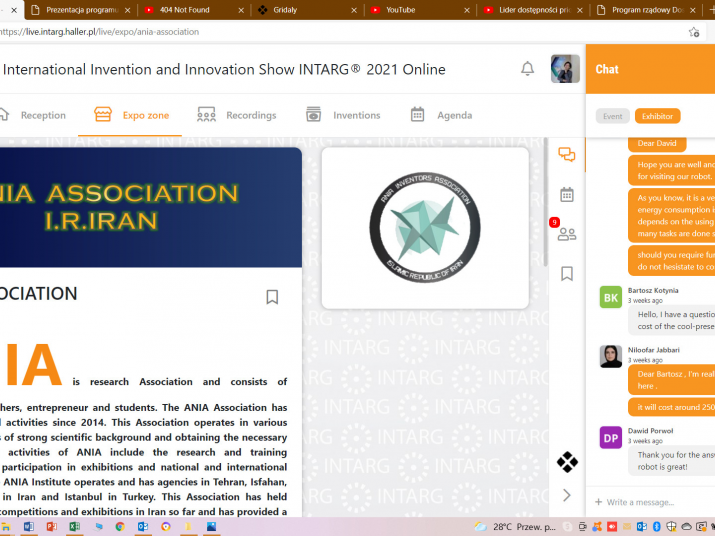Open the notifications bell
Viewport: 715px width, 536px height.
point(527,69)
